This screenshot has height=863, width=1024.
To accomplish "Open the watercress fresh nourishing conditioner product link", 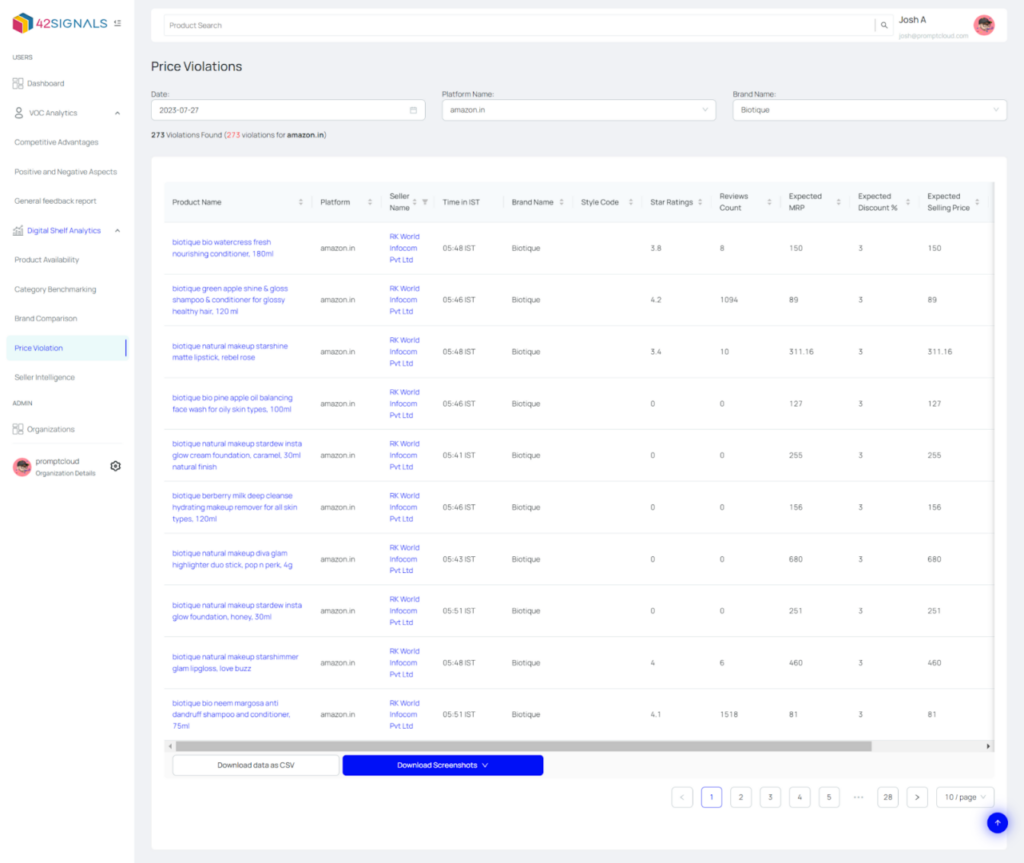I will tap(223, 248).
